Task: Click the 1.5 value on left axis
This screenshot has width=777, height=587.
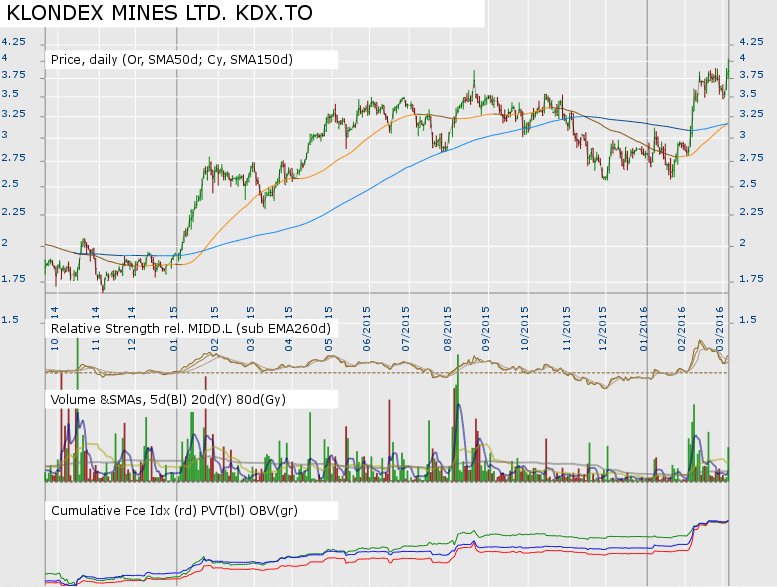Action: click(10, 320)
